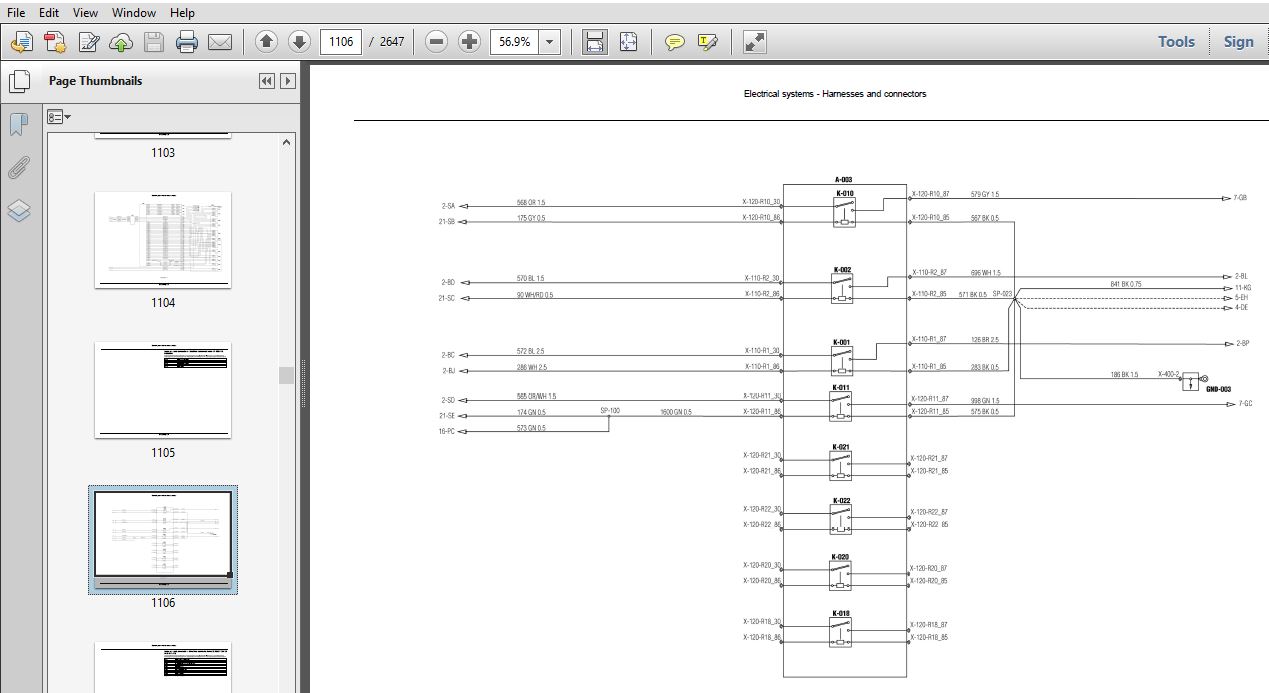Click the zoom percentage field 56.9%

coord(515,42)
